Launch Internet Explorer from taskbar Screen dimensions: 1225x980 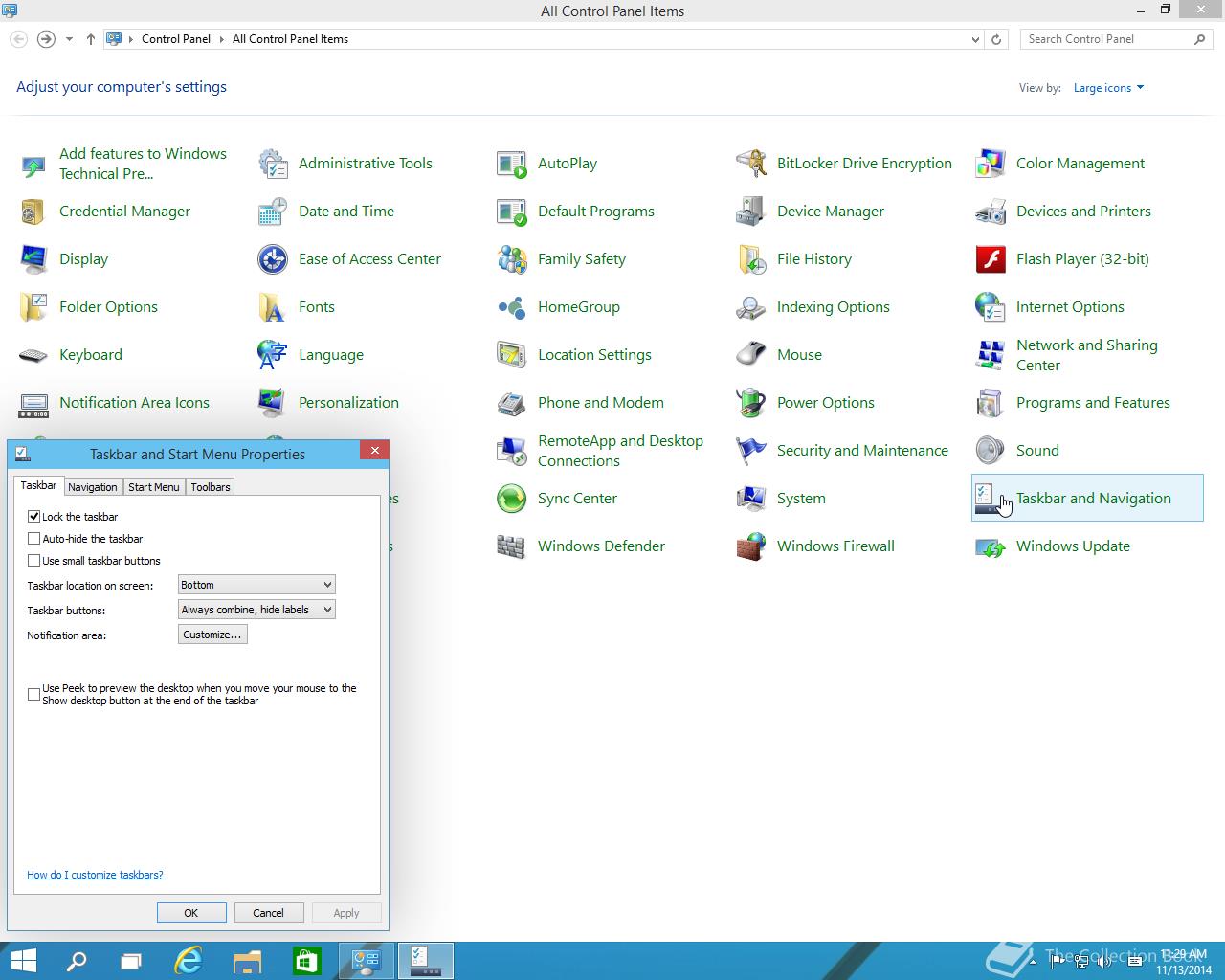point(189,961)
